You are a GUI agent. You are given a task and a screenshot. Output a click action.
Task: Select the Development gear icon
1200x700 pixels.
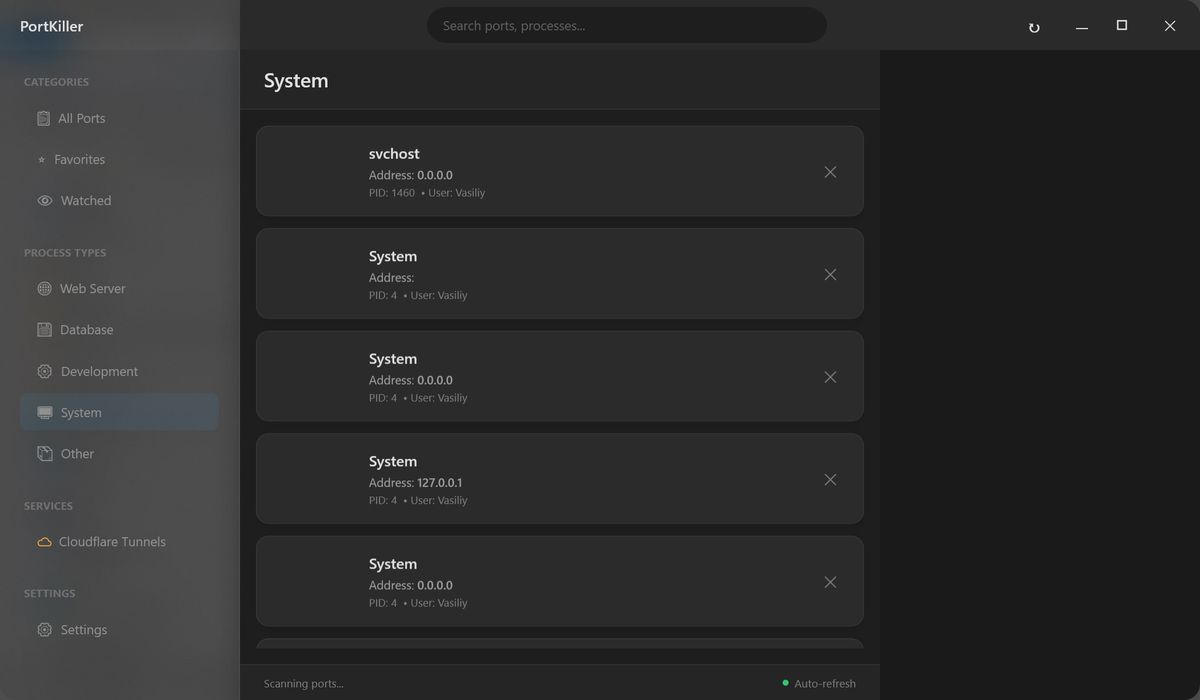(x=44, y=372)
